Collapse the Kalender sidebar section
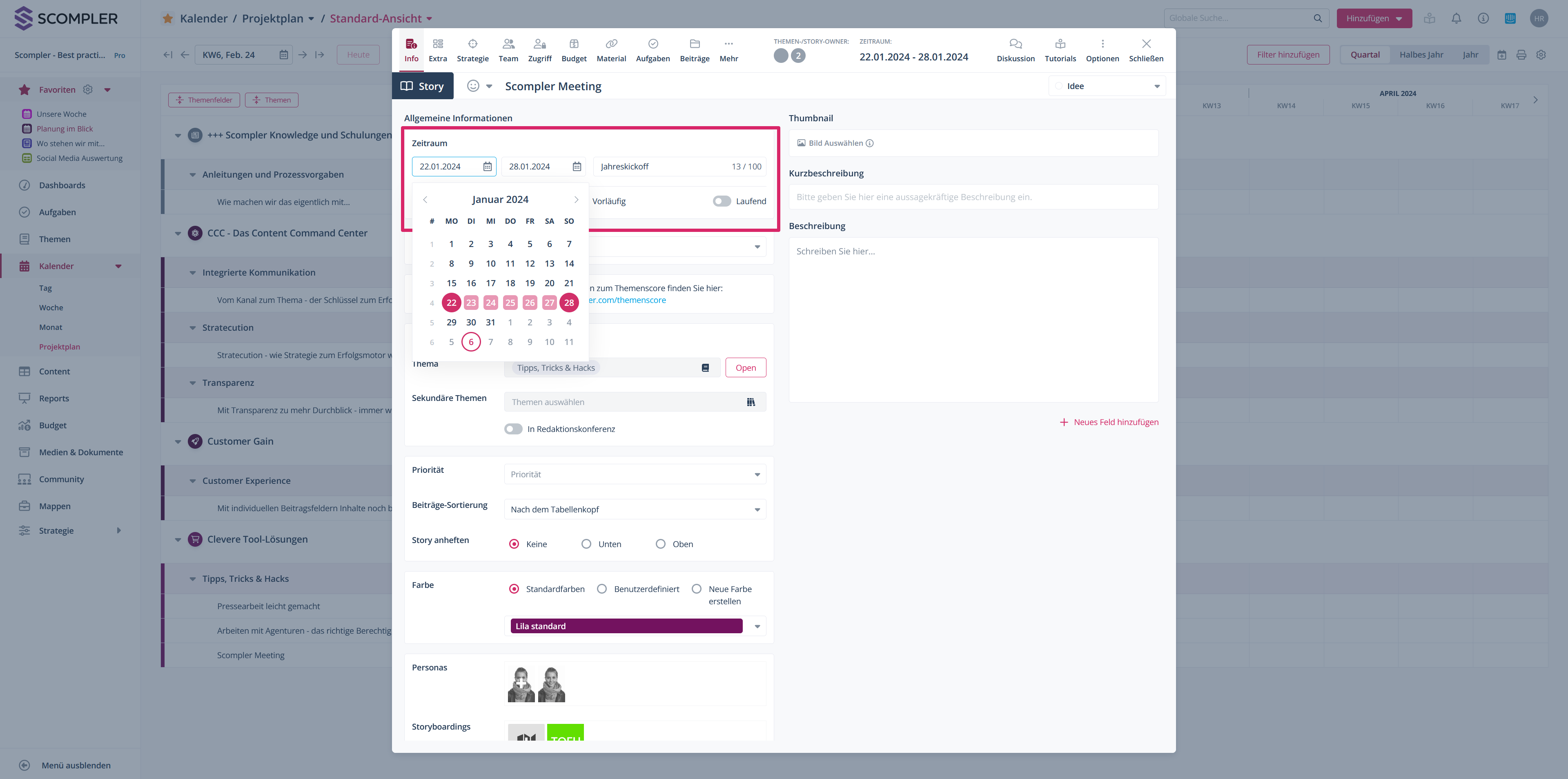The width and height of the screenshot is (1568, 779). tap(119, 266)
